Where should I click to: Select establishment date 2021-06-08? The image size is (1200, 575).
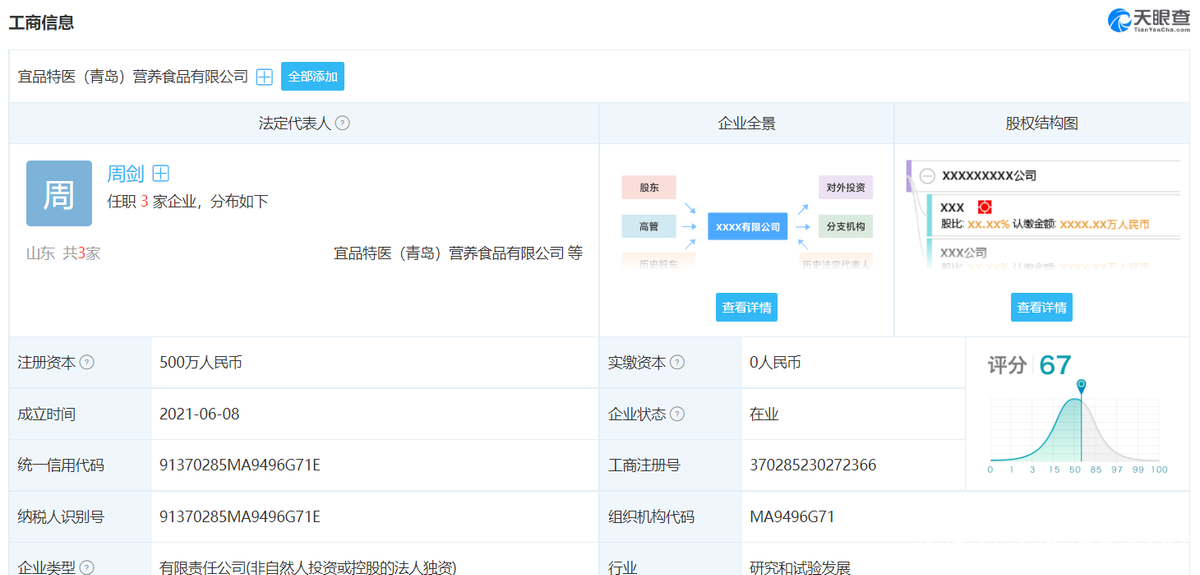pyautogui.click(x=200, y=414)
